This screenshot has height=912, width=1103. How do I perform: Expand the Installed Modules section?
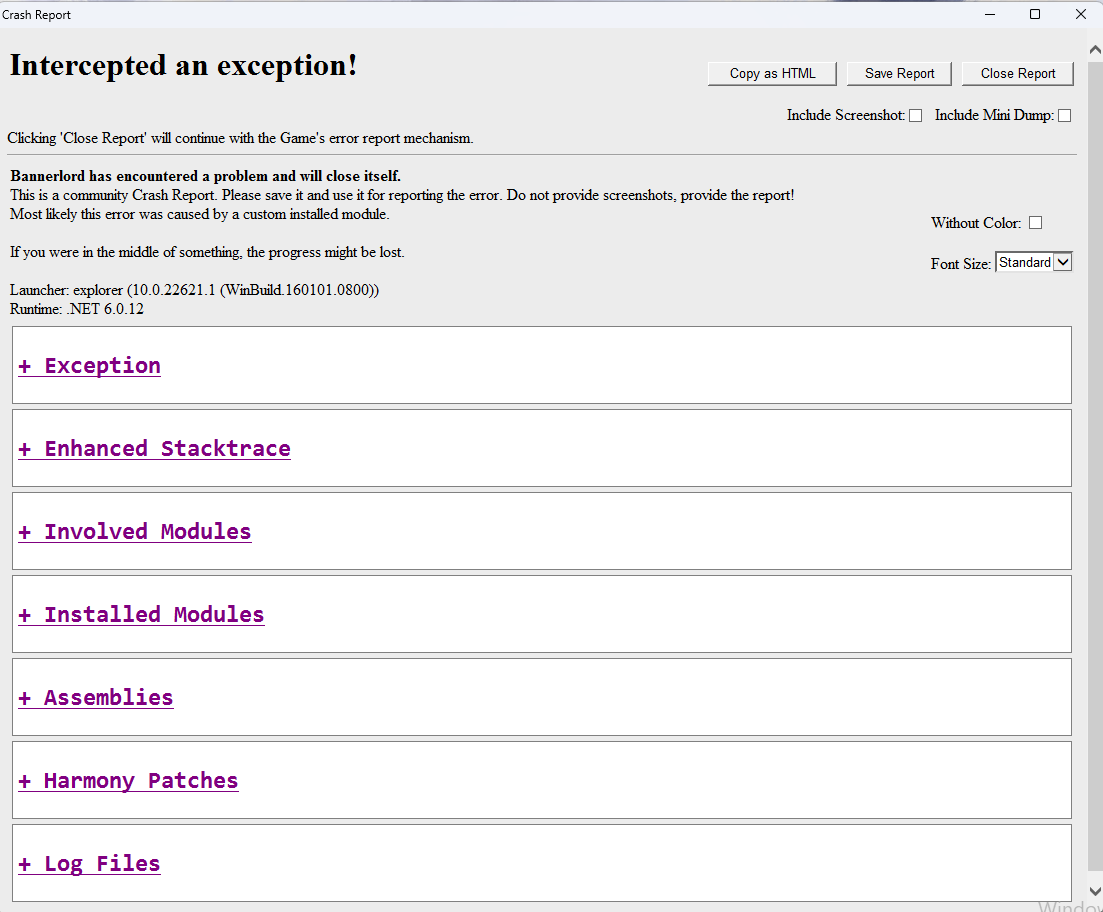pos(141,615)
